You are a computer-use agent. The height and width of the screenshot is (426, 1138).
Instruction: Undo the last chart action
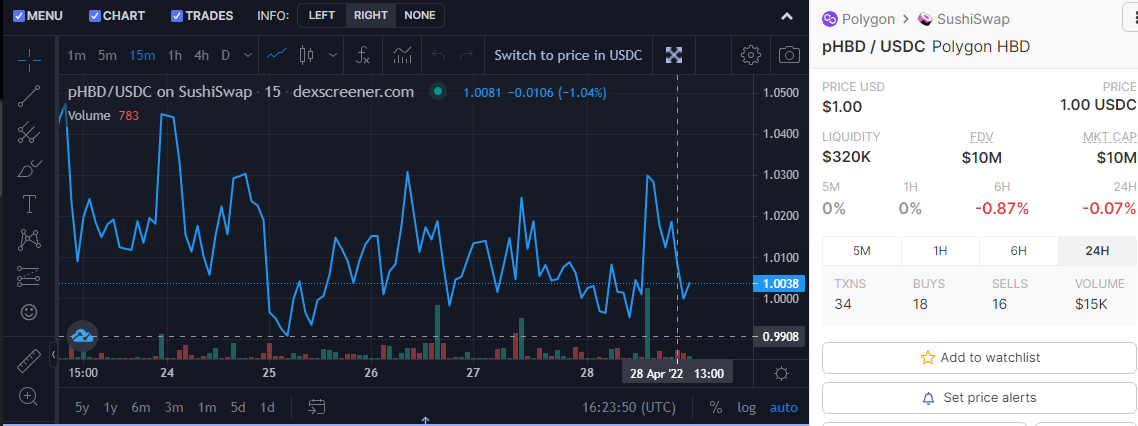[x=438, y=55]
